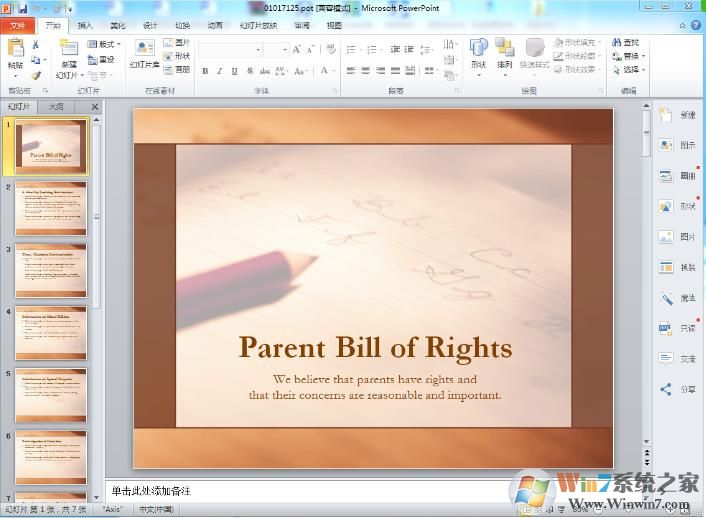This screenshot has height=518, width=706.
Task: Open the Line Spacing dropdown
Action: coord(426,49)
